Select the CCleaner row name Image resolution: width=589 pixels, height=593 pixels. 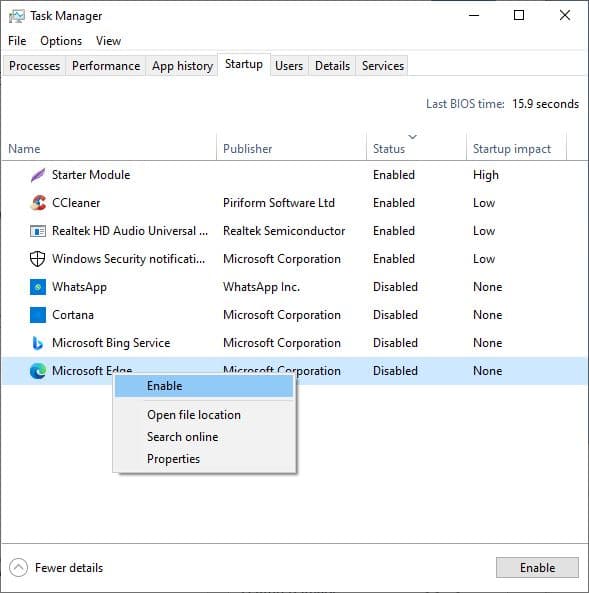point(76,203)
